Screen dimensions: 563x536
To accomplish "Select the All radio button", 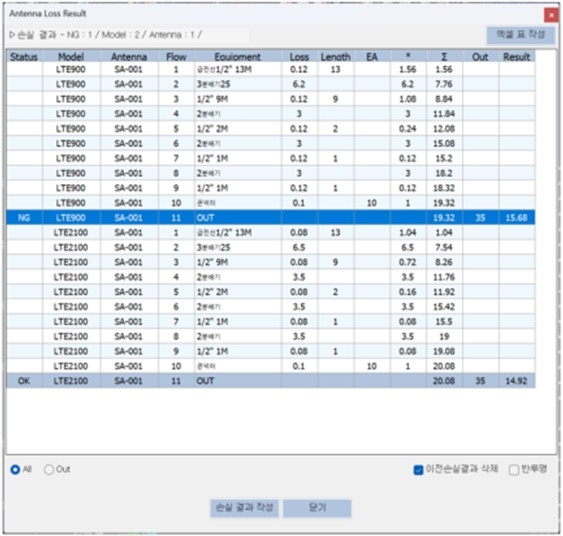I will click(x=15, y=469).
